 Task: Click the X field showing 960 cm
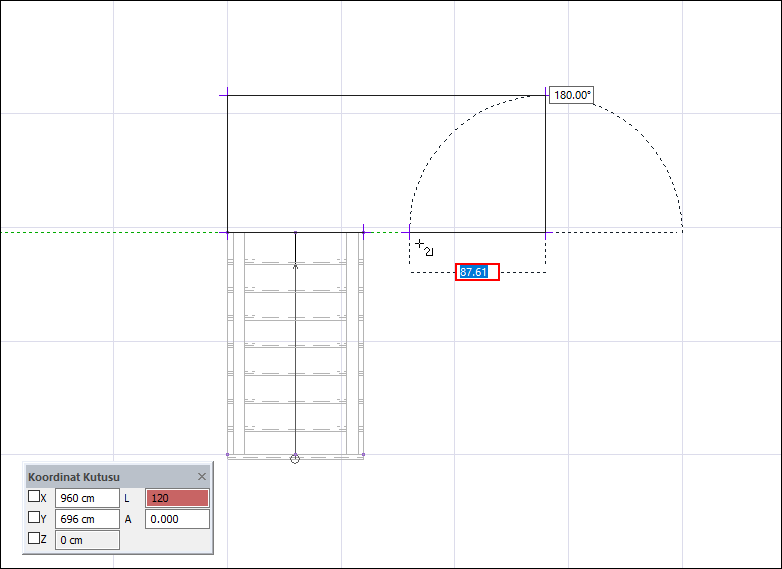(86, 497)
